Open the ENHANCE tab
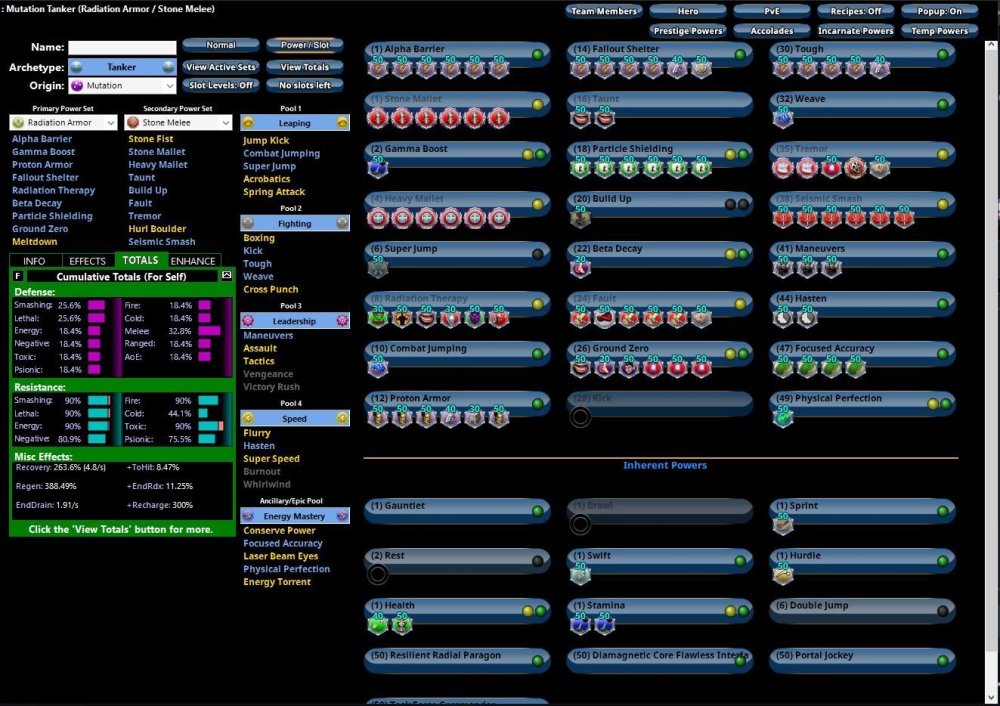 click(193, 261)
